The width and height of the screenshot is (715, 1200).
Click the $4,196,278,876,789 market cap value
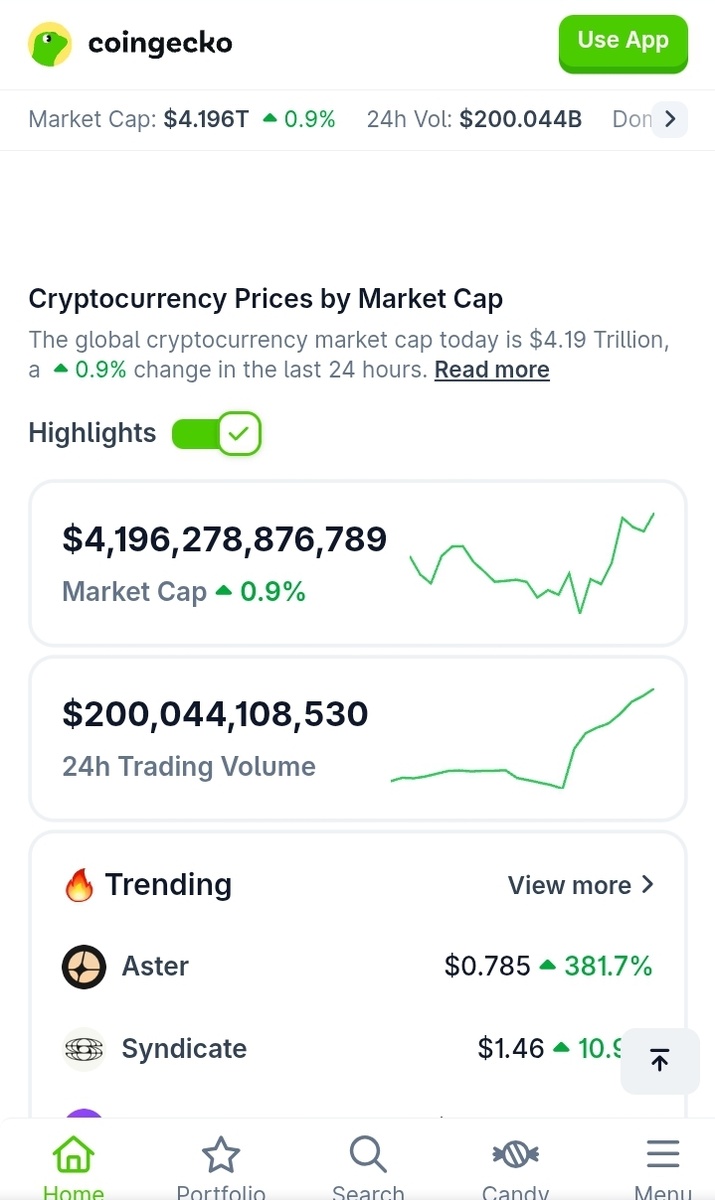click(224, 539)
